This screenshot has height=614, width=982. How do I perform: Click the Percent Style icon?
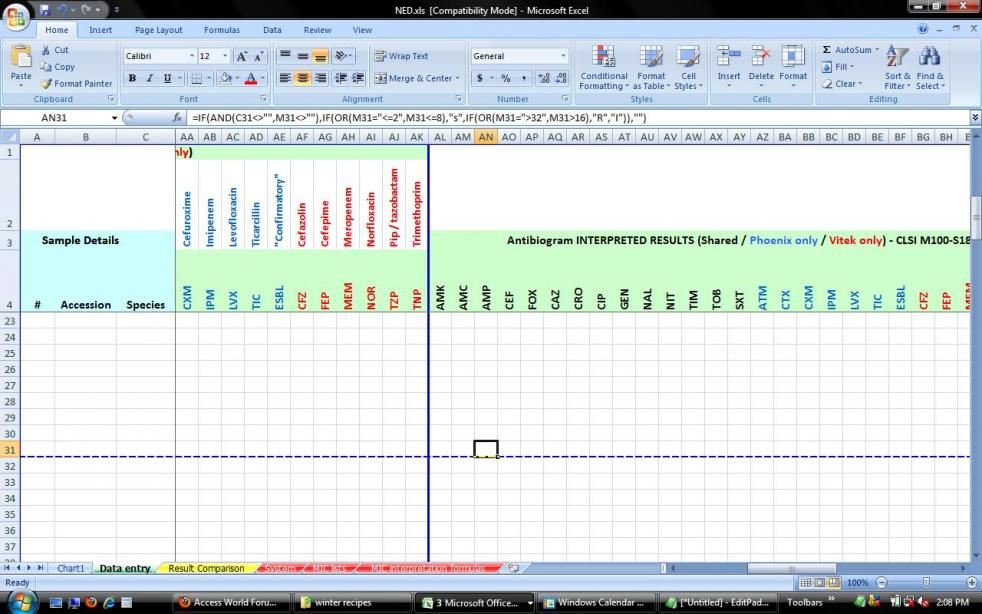point(506,78)
